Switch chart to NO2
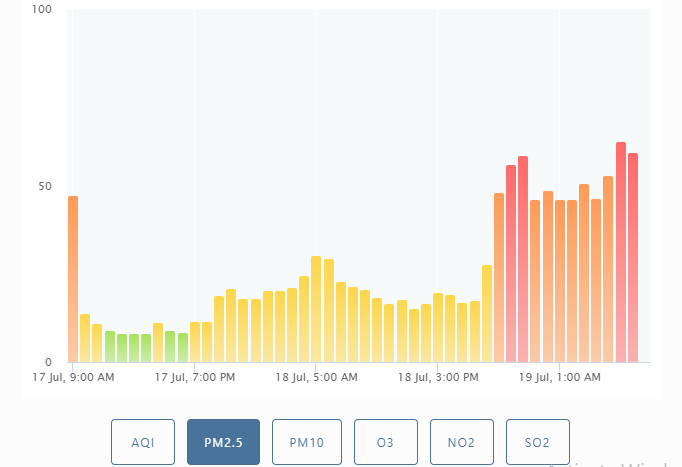Screen dimensions: 682x467 pos(463,442)
